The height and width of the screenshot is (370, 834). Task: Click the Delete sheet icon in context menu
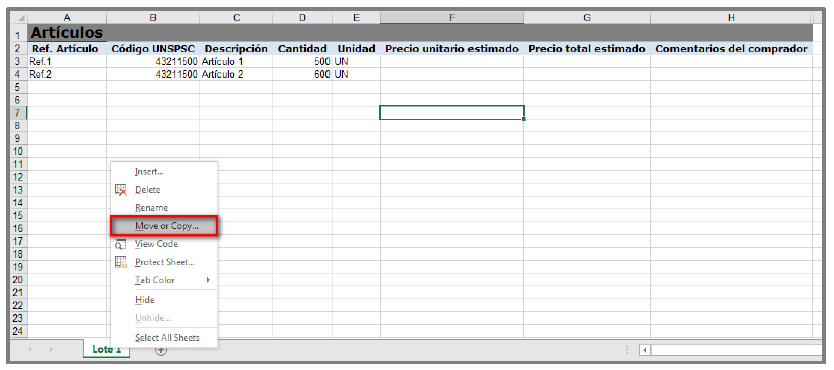pyautogui.click(x=121, y=190)
